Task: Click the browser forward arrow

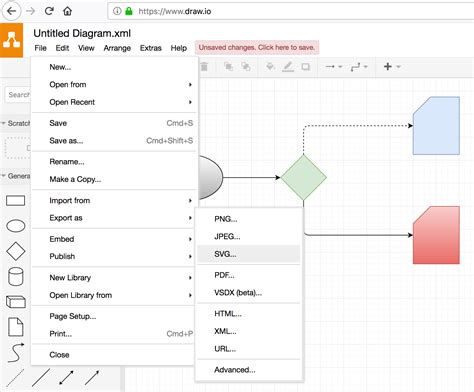Action: pos(31,11)
